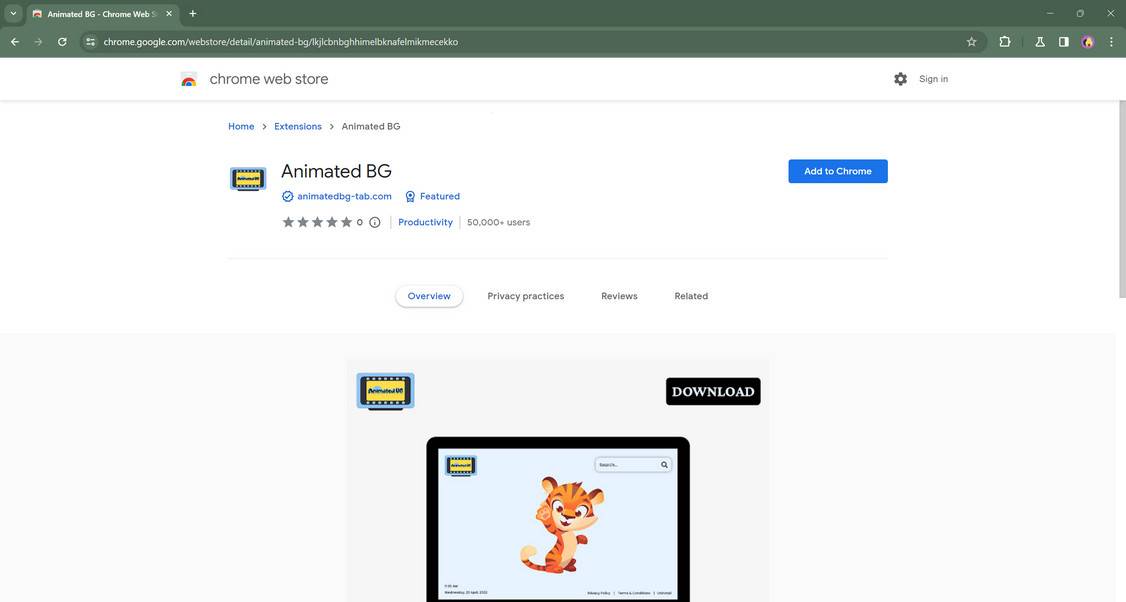Image resolution: width=1126 pixels, height=602 pixels.
Task: Bookmark this page with the star icon
Action: (972, 42)
